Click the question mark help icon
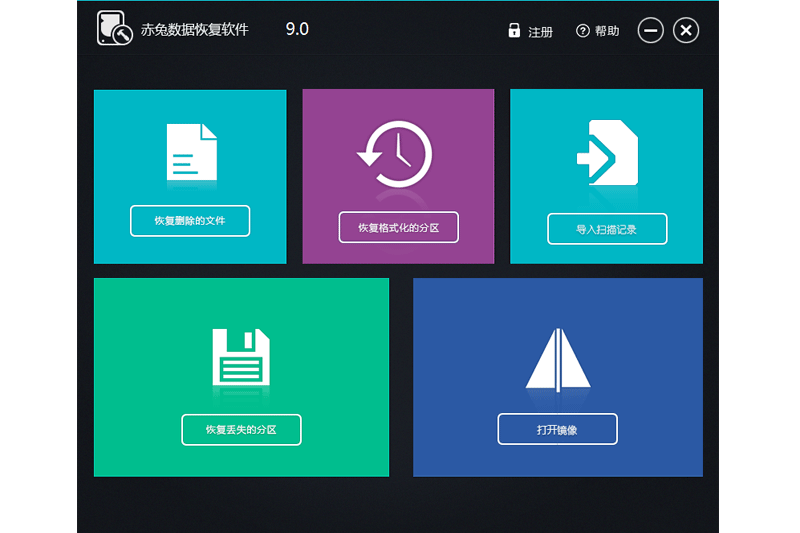 click(582, 31)
